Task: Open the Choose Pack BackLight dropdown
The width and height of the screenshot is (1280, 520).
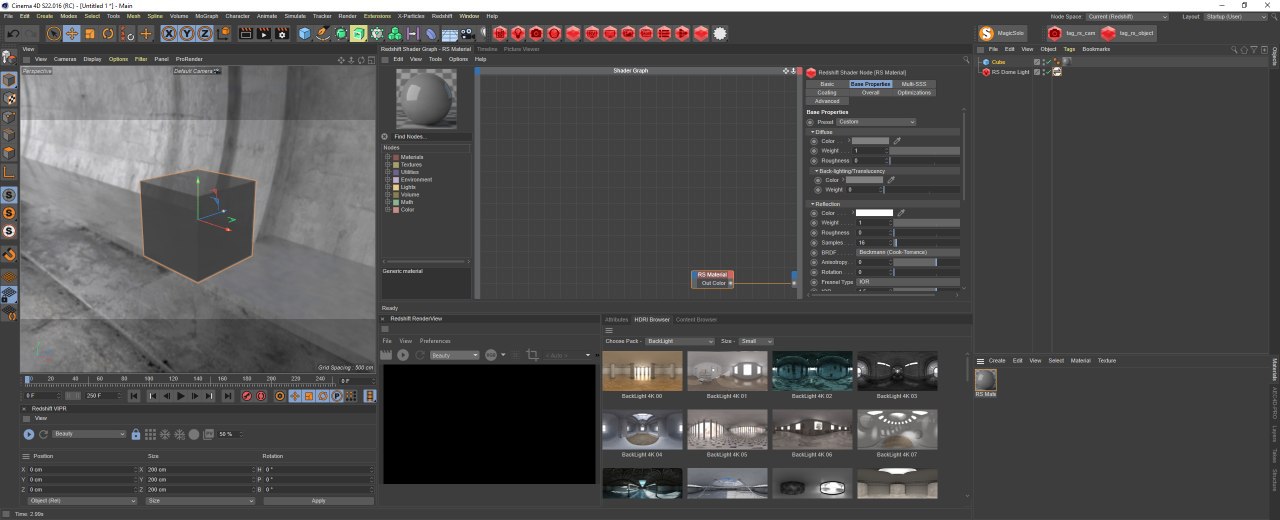Action: 679,341
